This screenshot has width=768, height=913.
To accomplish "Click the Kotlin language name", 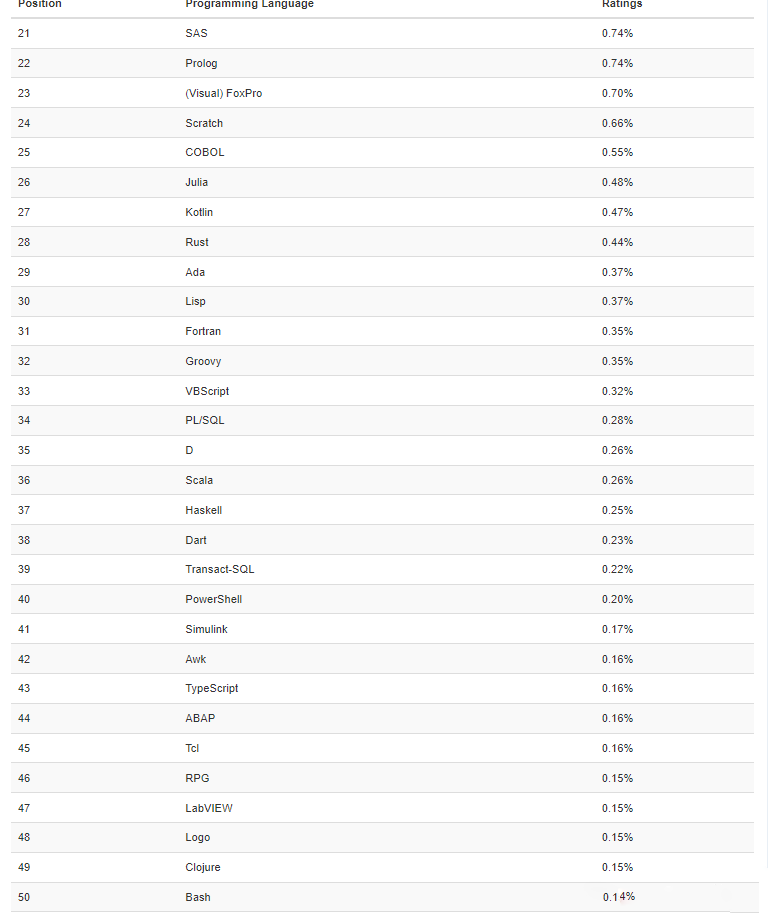I will [199, 212].
